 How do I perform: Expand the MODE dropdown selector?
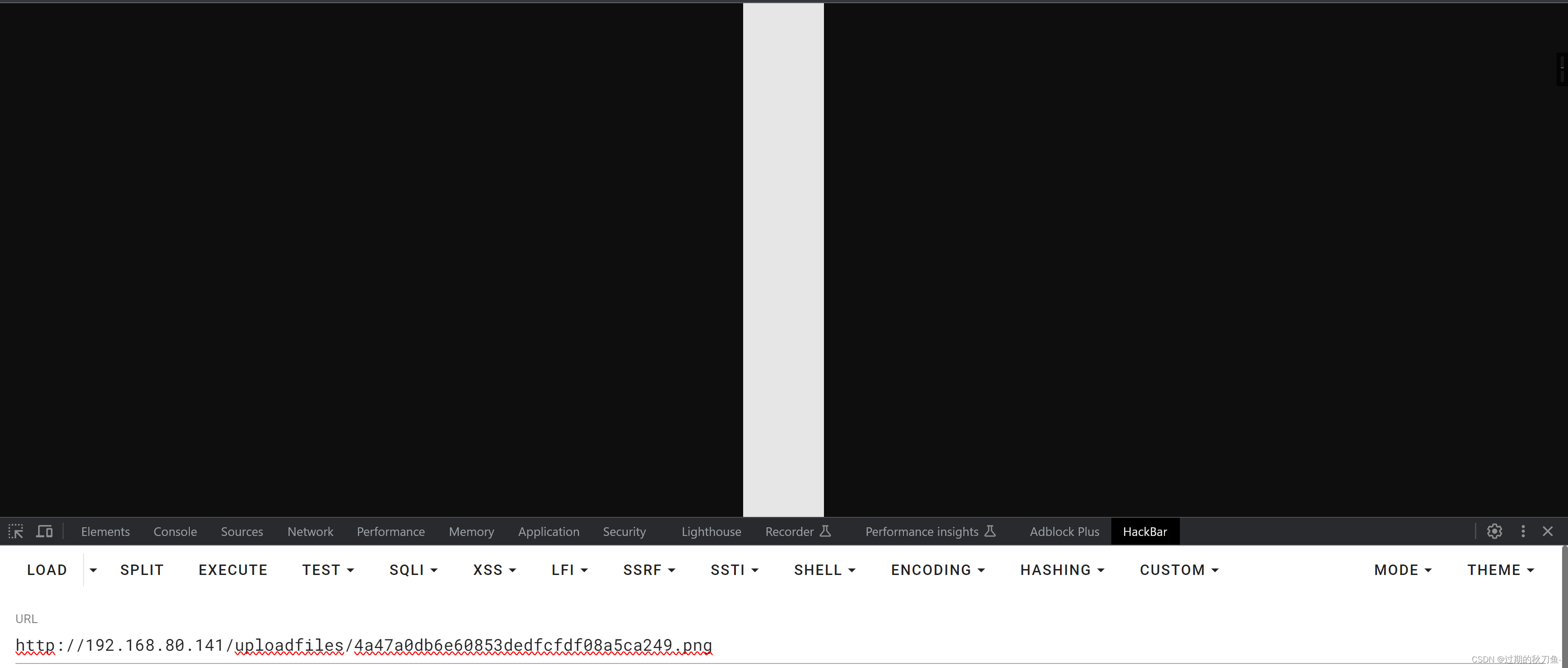1403,570
